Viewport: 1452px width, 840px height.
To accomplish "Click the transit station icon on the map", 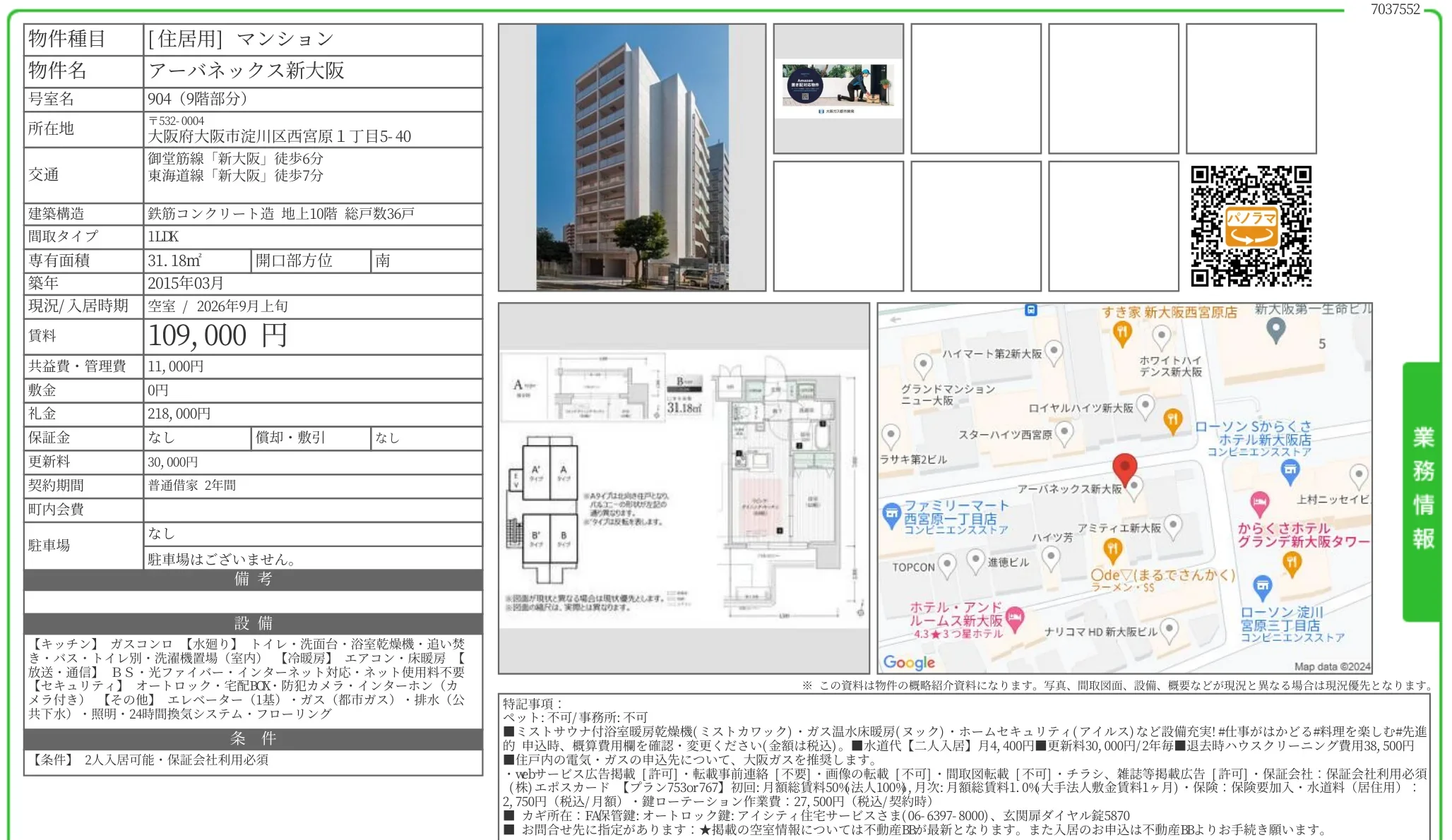I will coord(1031,310).
